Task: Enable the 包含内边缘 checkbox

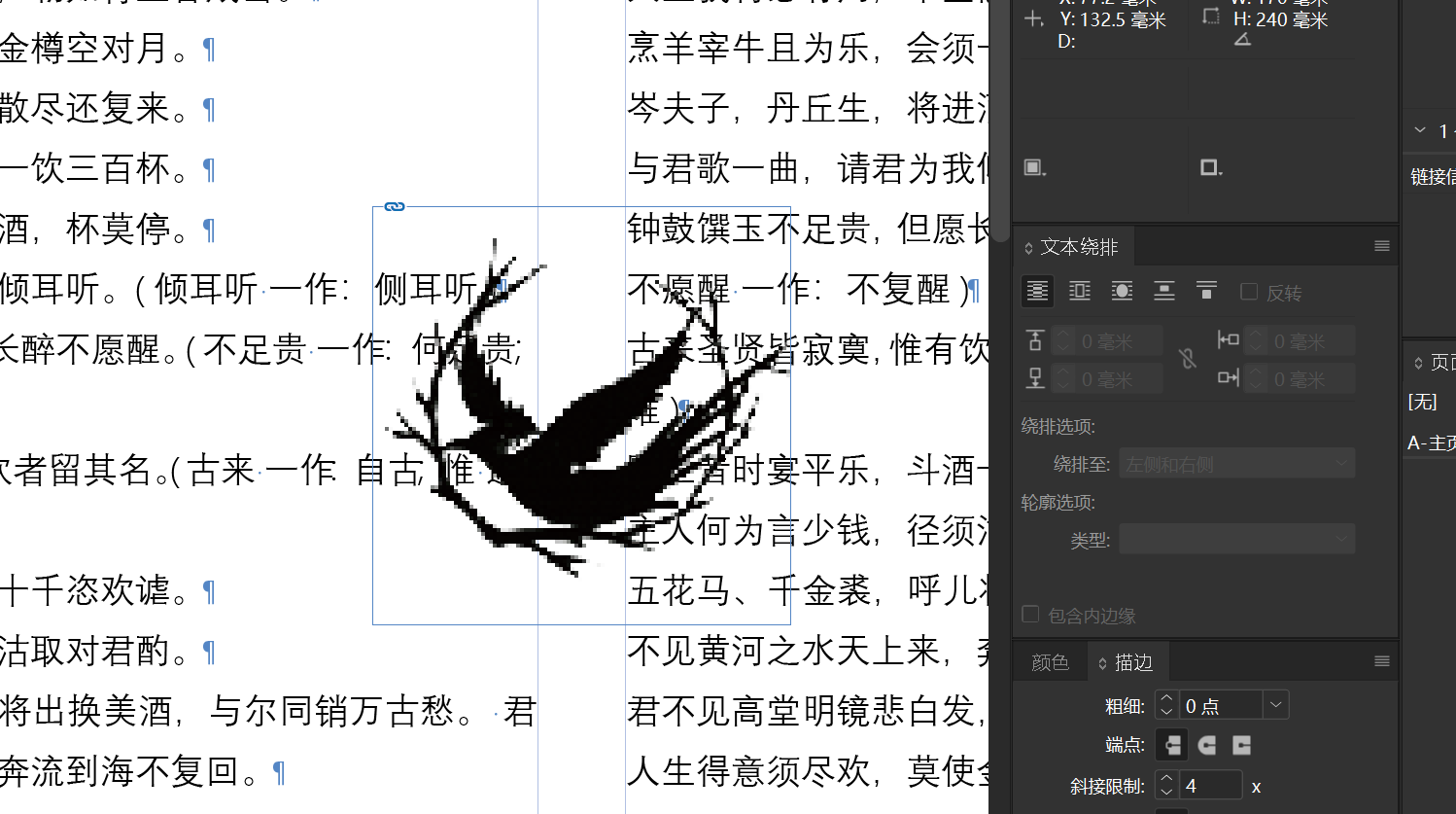Action: coord(1031,614)
